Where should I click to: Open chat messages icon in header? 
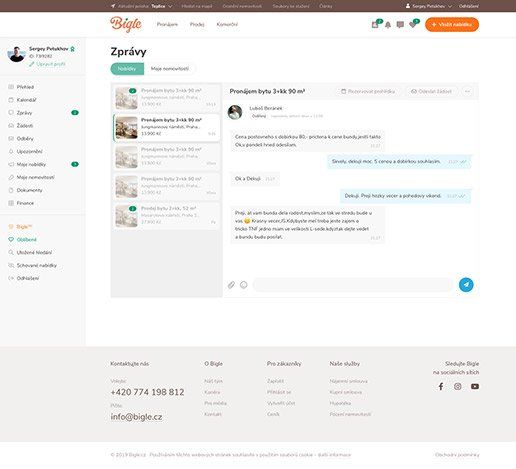pos(400,25)
